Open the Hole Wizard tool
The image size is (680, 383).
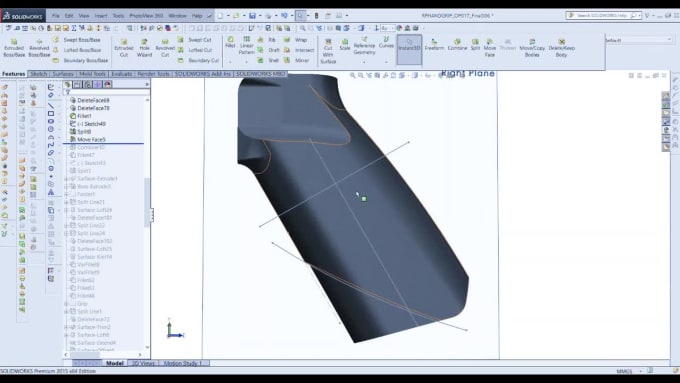pos(144,48)
